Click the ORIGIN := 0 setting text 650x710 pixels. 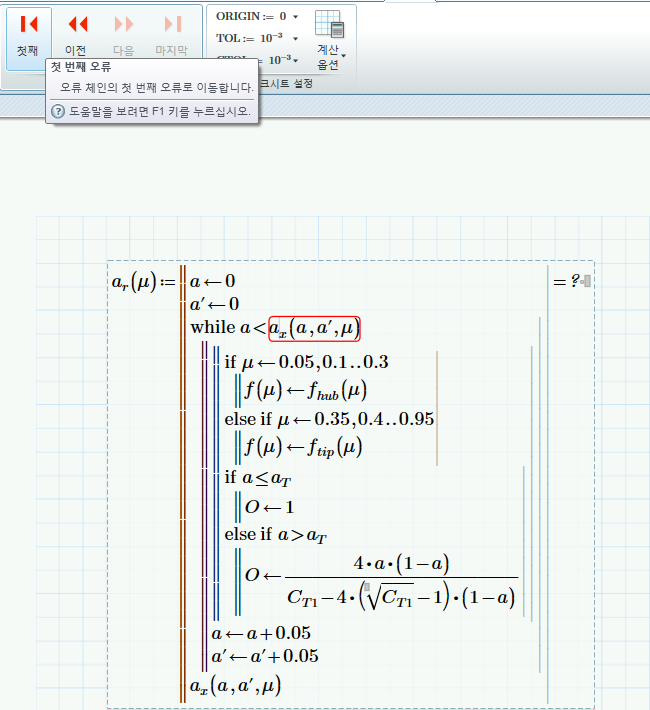[x=251, y=17]
